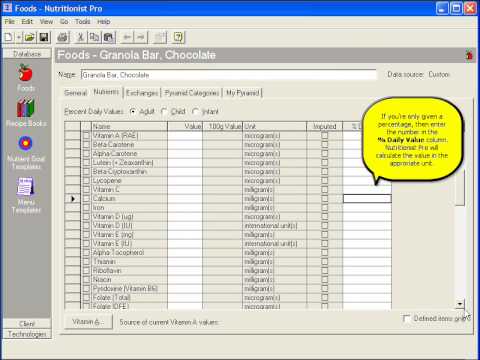Tick the Imputed checkbox for Iron
Image resolution: width=480 pixels, height=360 pixels.
324,208
